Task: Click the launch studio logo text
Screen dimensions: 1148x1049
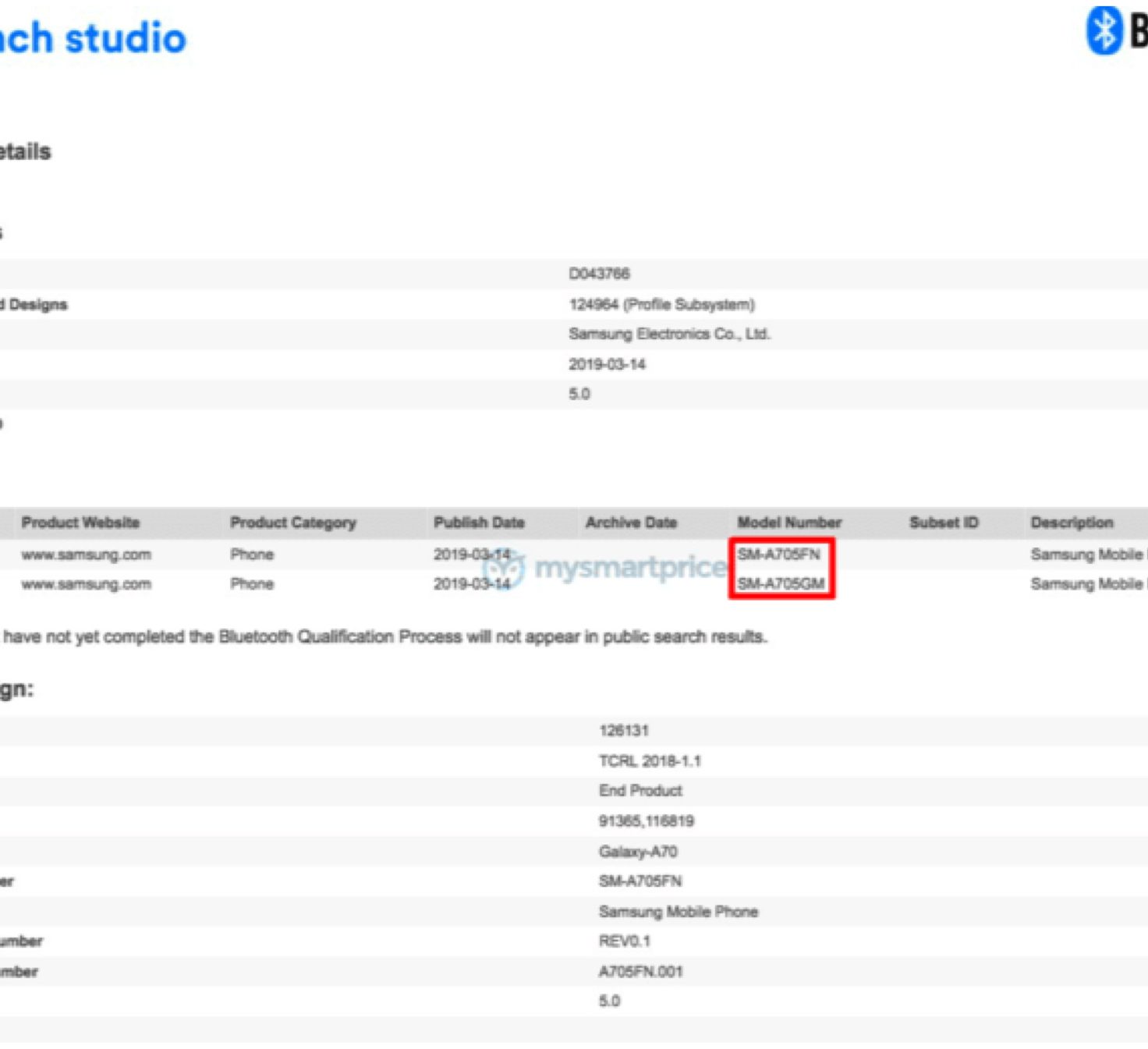Action: coord(93,38)
